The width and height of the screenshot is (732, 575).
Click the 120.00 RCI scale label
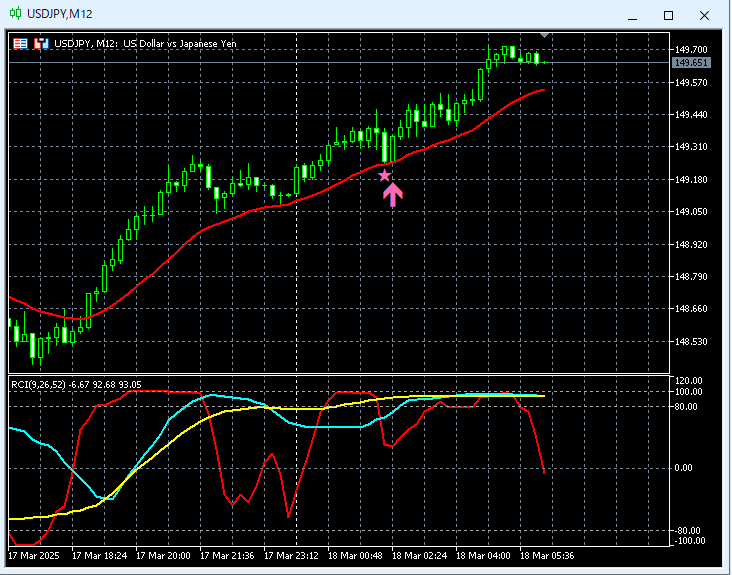click(689, 381)
